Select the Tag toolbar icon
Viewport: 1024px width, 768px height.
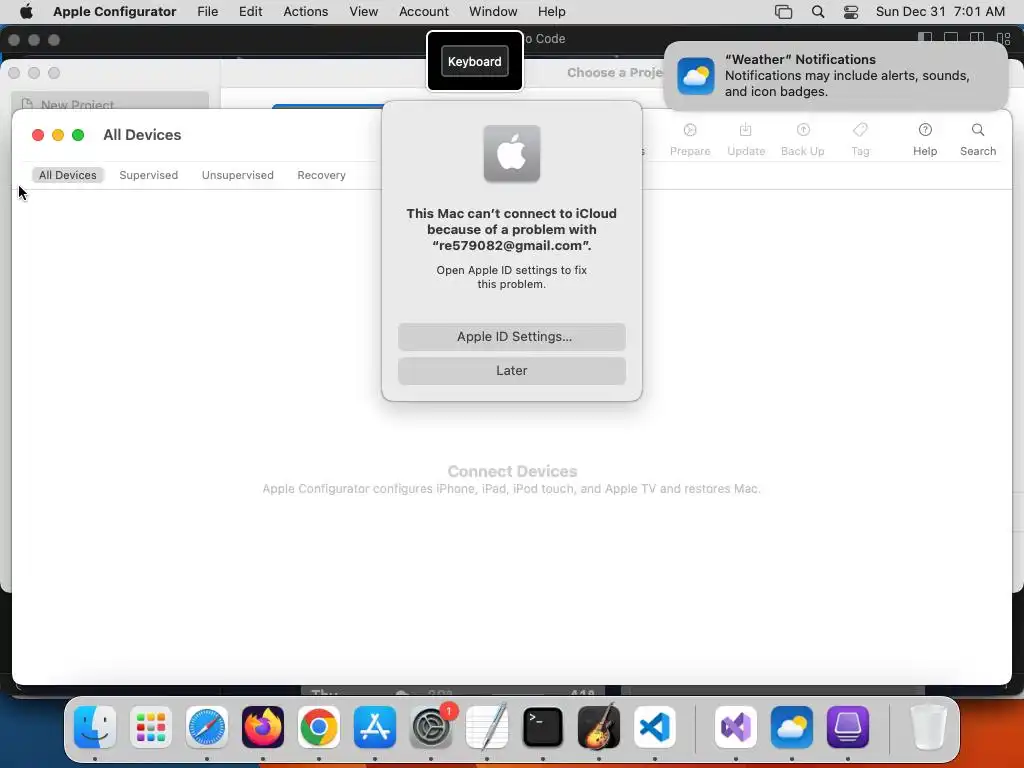[860, 140]
